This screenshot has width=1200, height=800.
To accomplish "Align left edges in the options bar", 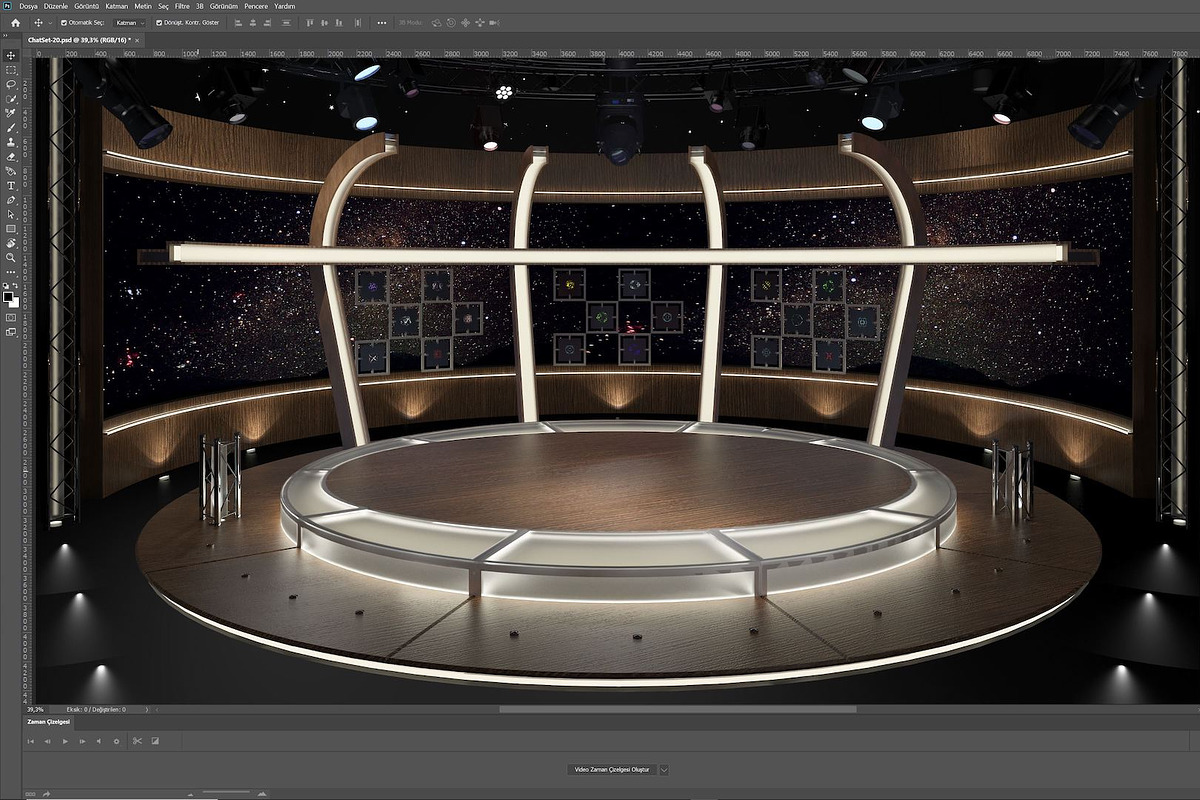I will (238, 23).
